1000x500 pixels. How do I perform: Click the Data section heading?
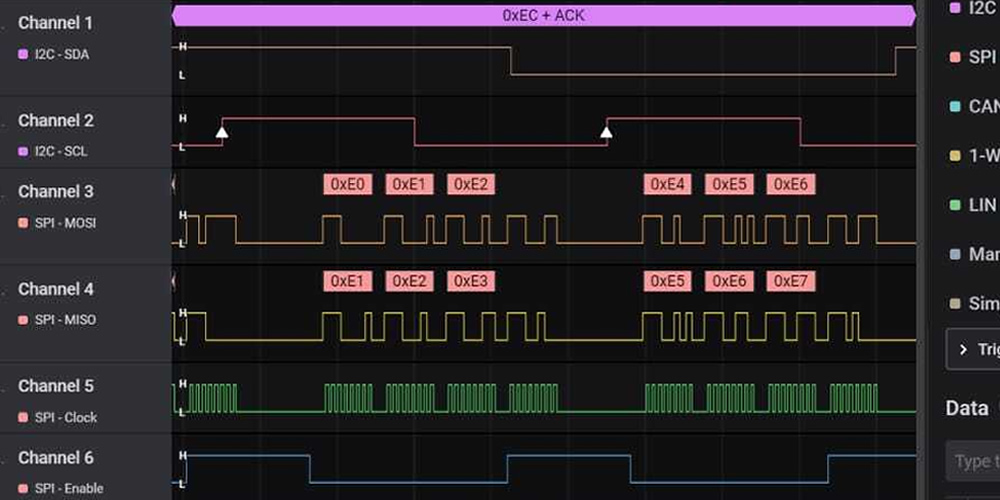point(967,408)
